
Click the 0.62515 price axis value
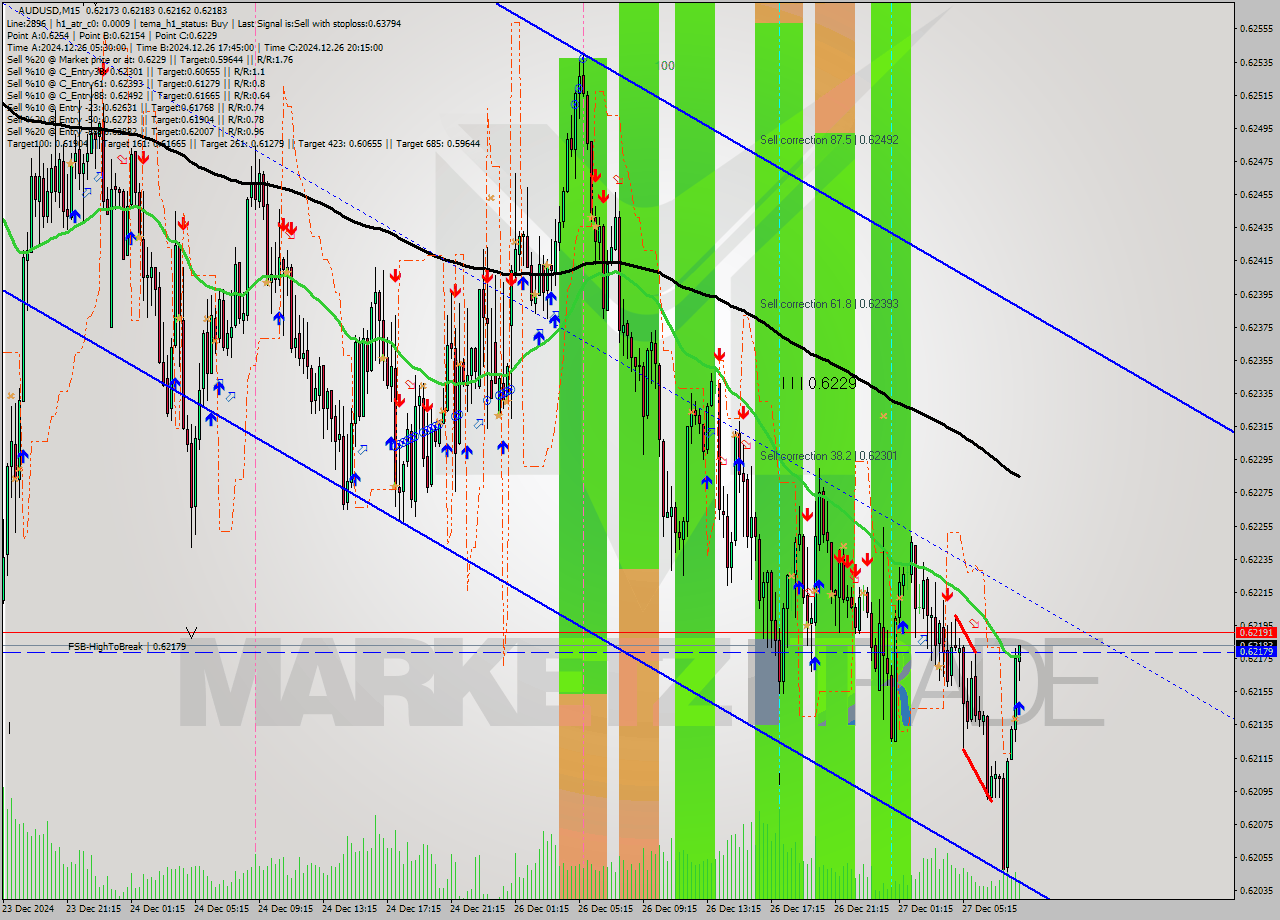tap(1256, 95)
